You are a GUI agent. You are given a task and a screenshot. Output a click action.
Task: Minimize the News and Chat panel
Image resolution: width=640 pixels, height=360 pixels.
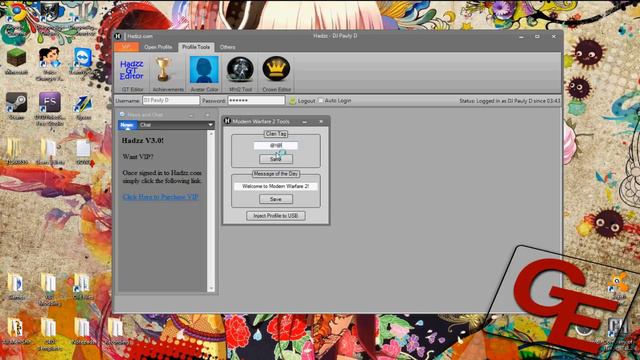click(x=191, y=115)
